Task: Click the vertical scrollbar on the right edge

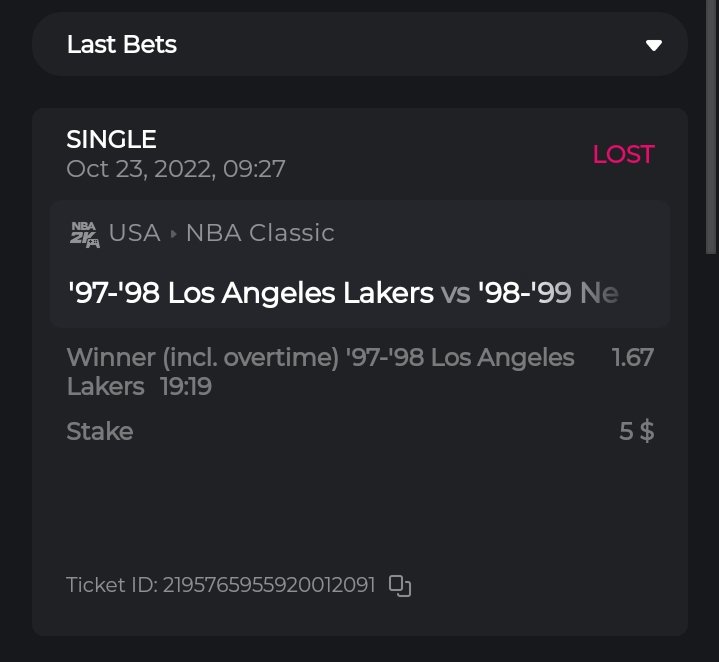Action: 712,130
